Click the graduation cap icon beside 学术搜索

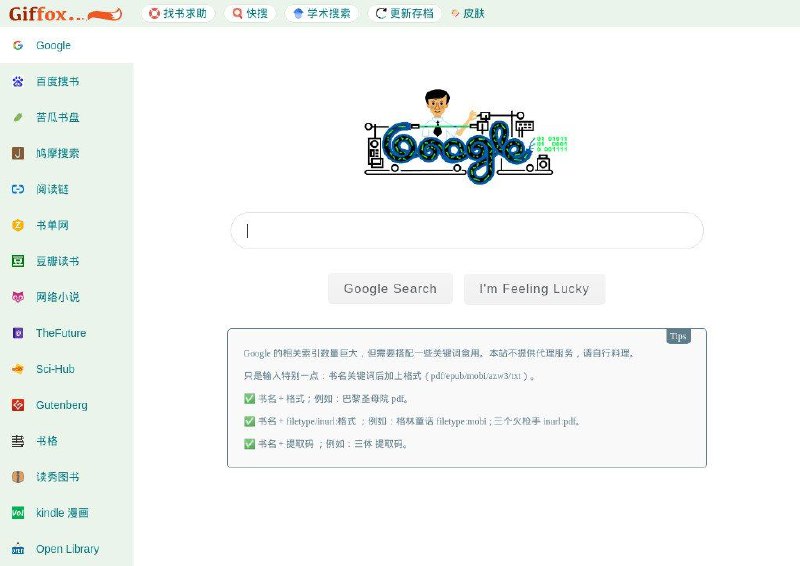(x=298, y=13)
